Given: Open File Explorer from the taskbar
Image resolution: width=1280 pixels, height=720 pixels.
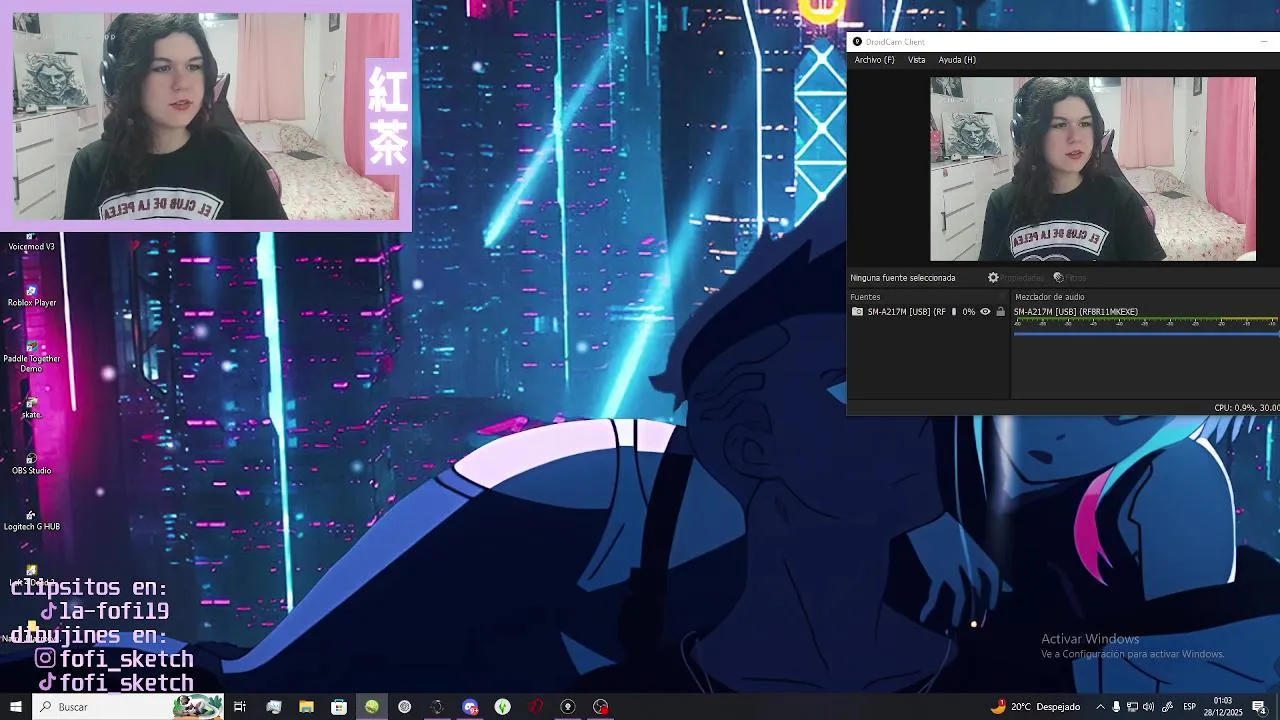Looking at the screenshot, I should (x=306, y=707).
